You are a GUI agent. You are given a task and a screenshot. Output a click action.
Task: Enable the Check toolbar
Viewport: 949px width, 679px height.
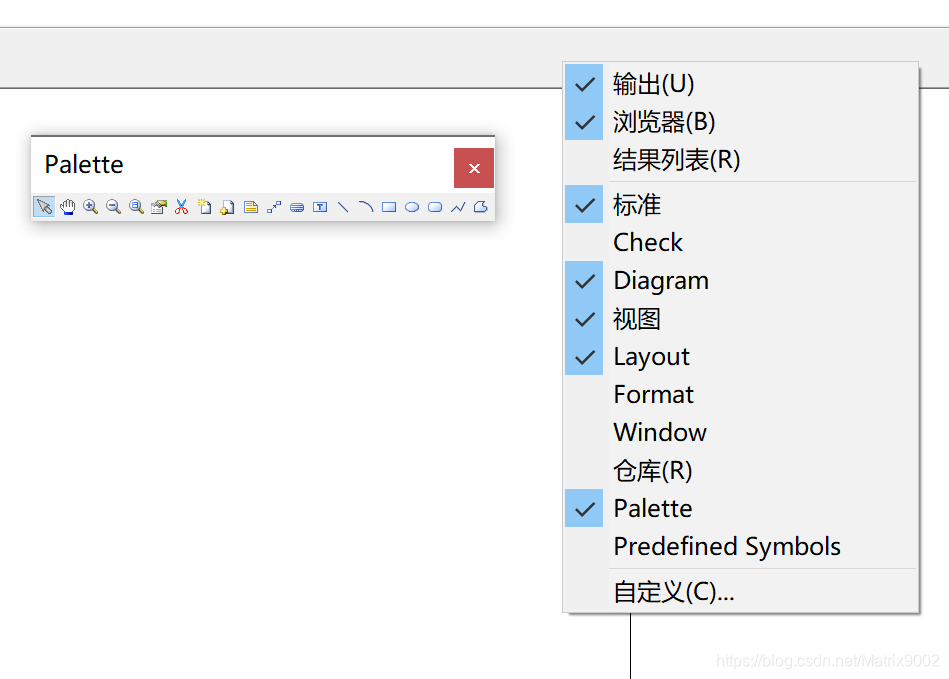pyautogui.click(x=741, y=243)
